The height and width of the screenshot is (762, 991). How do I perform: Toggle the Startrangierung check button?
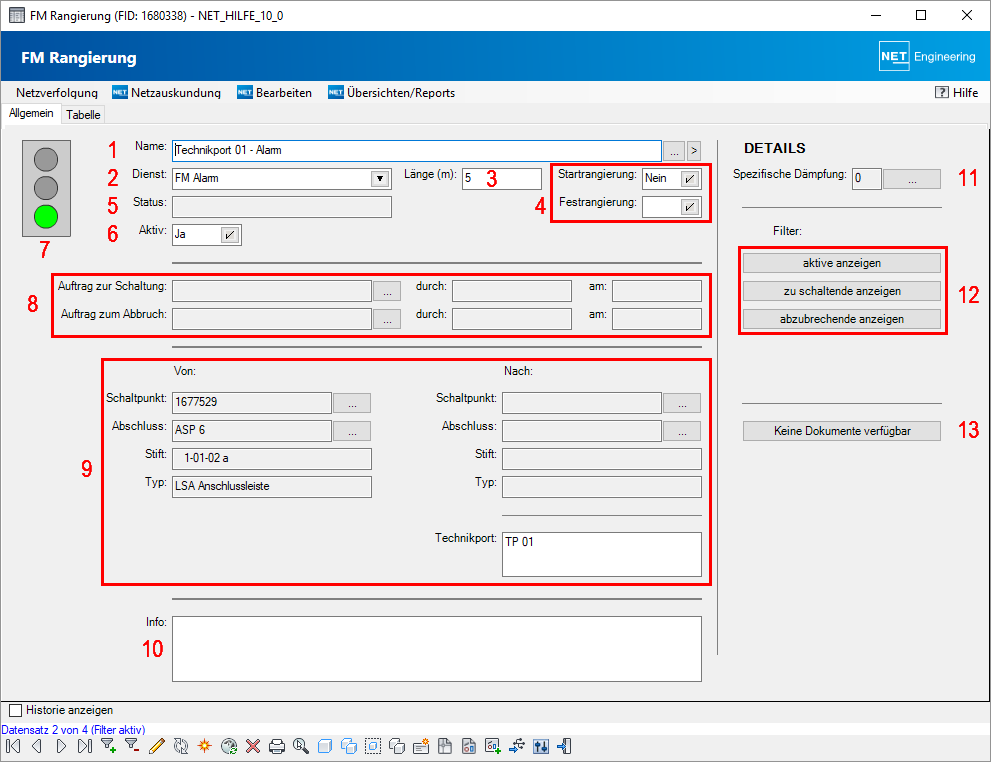point(690,179)
